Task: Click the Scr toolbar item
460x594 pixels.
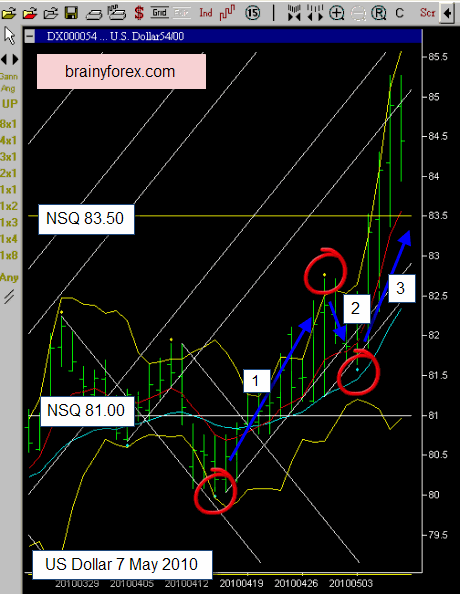Action: coord(427,13)
